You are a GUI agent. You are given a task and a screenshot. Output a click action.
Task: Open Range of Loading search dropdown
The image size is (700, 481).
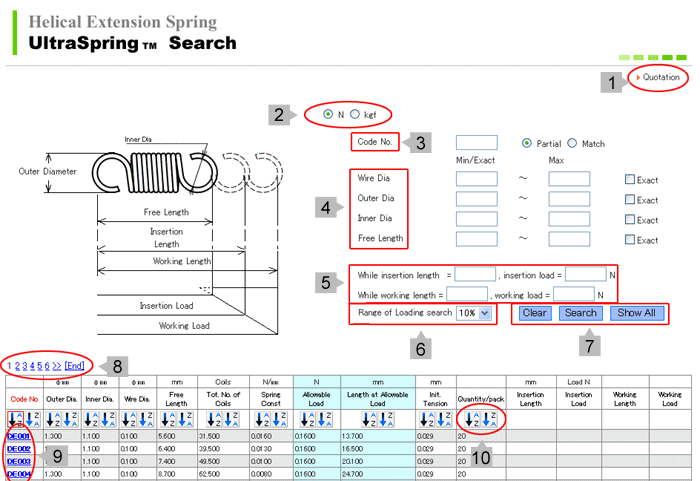(x=474, y=313)
